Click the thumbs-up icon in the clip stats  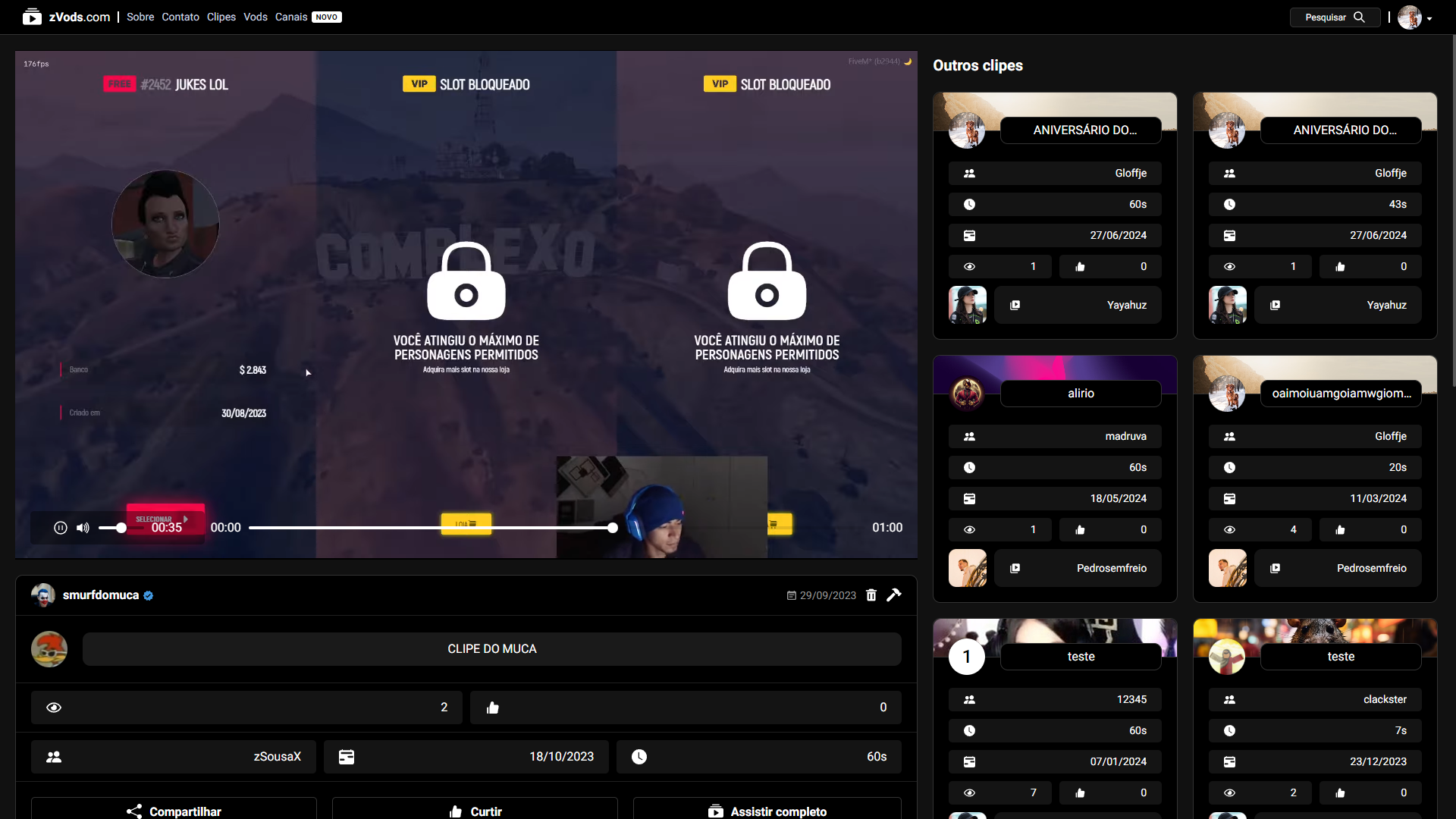(x=493, y=708)
